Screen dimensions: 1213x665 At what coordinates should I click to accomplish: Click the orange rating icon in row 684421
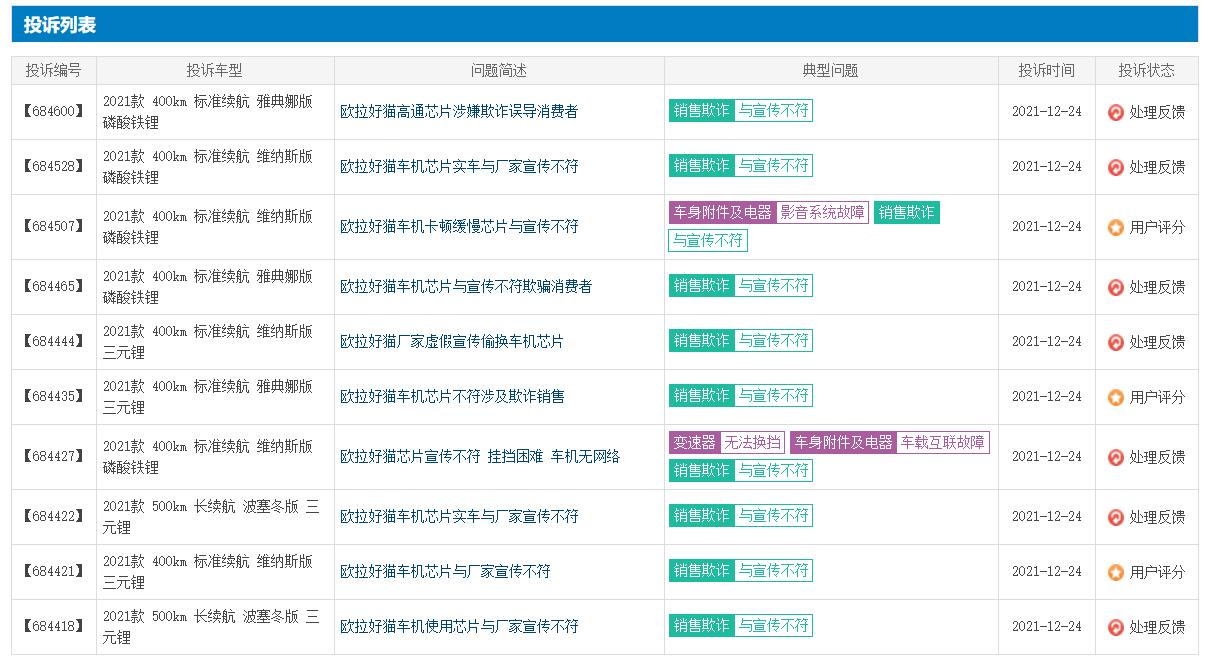(x=1116, y=572)
